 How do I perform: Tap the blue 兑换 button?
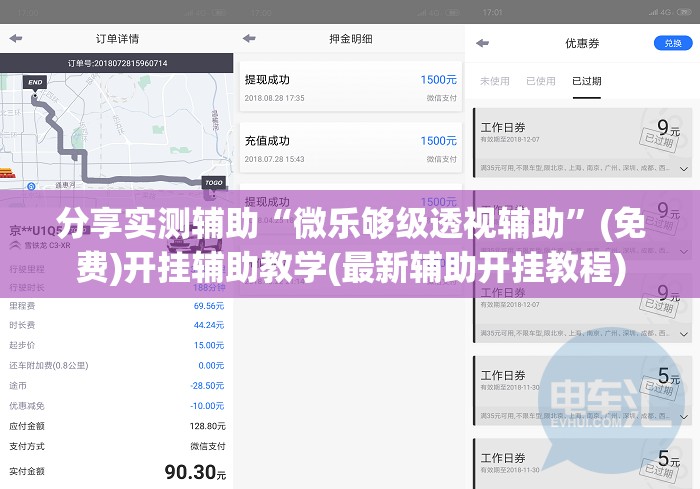(673, 43)
